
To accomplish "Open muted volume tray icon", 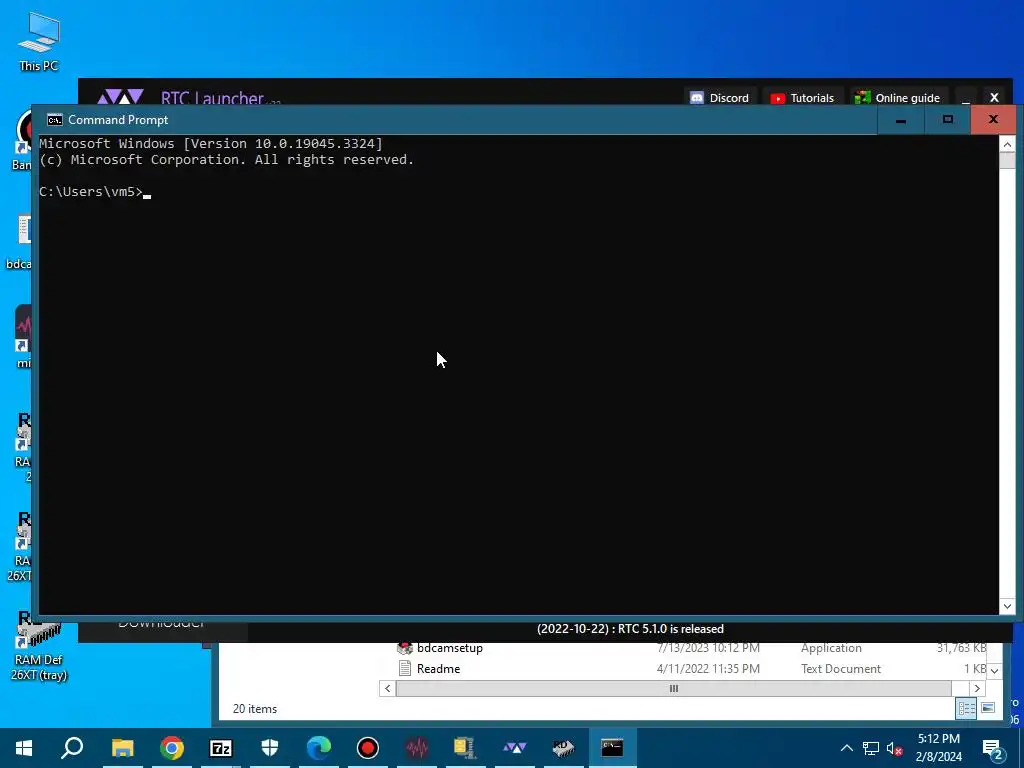I will tap(894, 748).
